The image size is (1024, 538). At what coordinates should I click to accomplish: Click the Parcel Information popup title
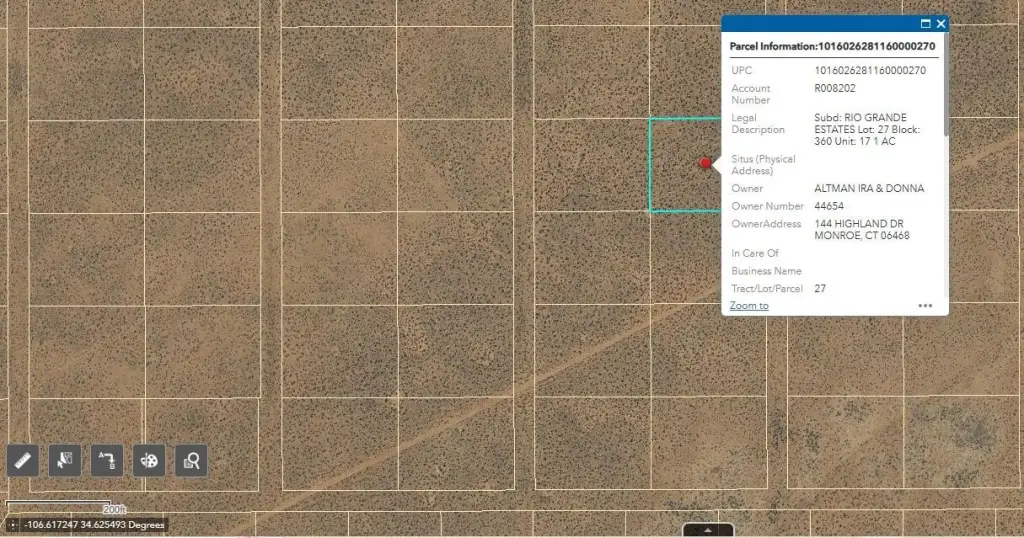[x=832, y=46]
